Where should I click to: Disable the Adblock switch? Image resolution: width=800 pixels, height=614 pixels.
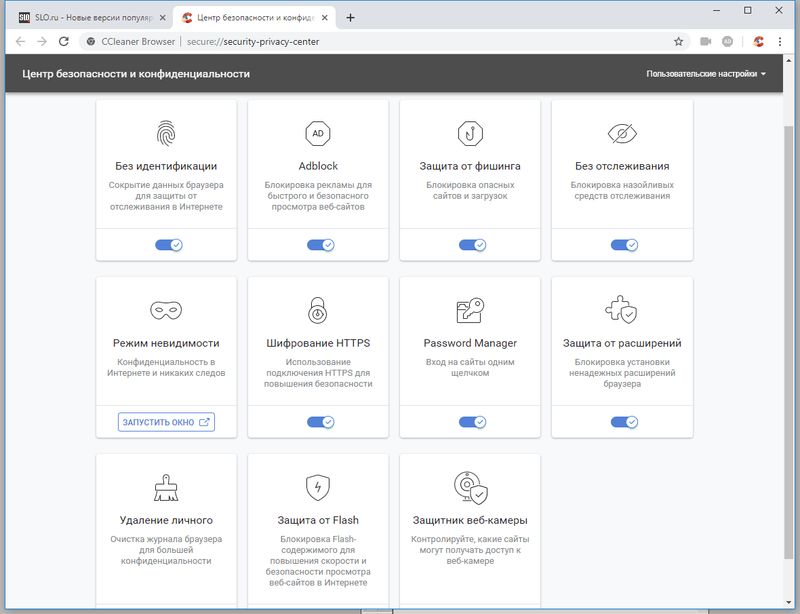coord(320,245)
